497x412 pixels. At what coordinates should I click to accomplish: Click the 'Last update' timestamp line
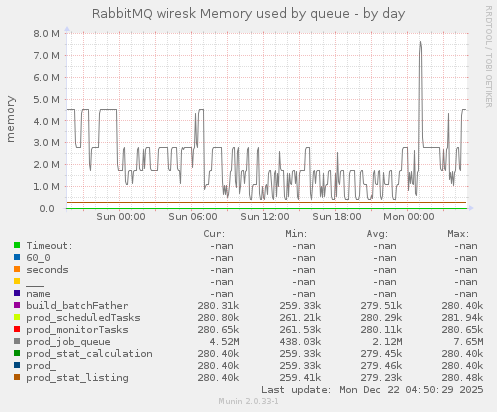[x=372, y=390]
